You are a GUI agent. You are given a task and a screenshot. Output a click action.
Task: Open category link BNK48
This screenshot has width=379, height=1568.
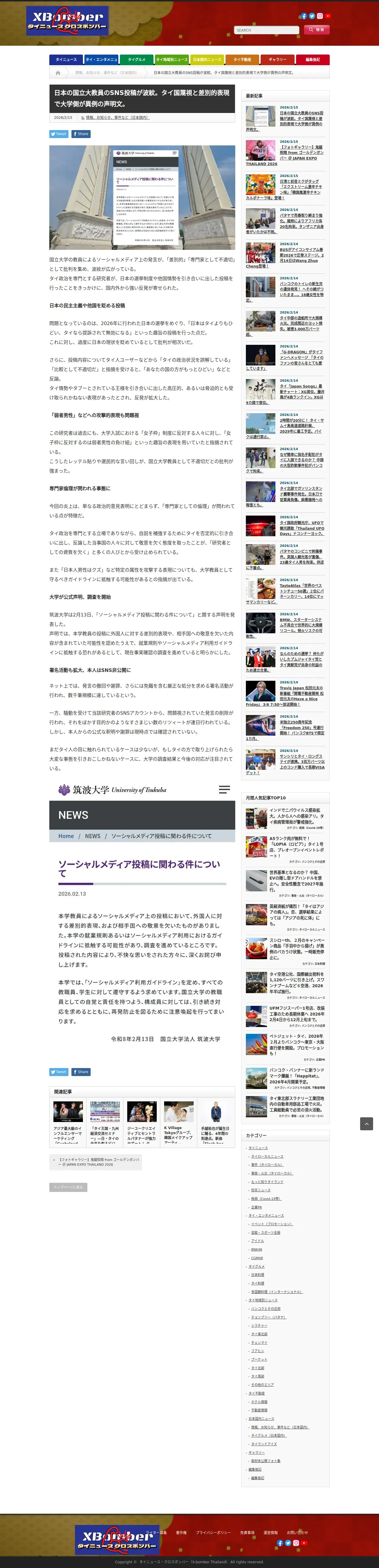(x=257, y=1250)
